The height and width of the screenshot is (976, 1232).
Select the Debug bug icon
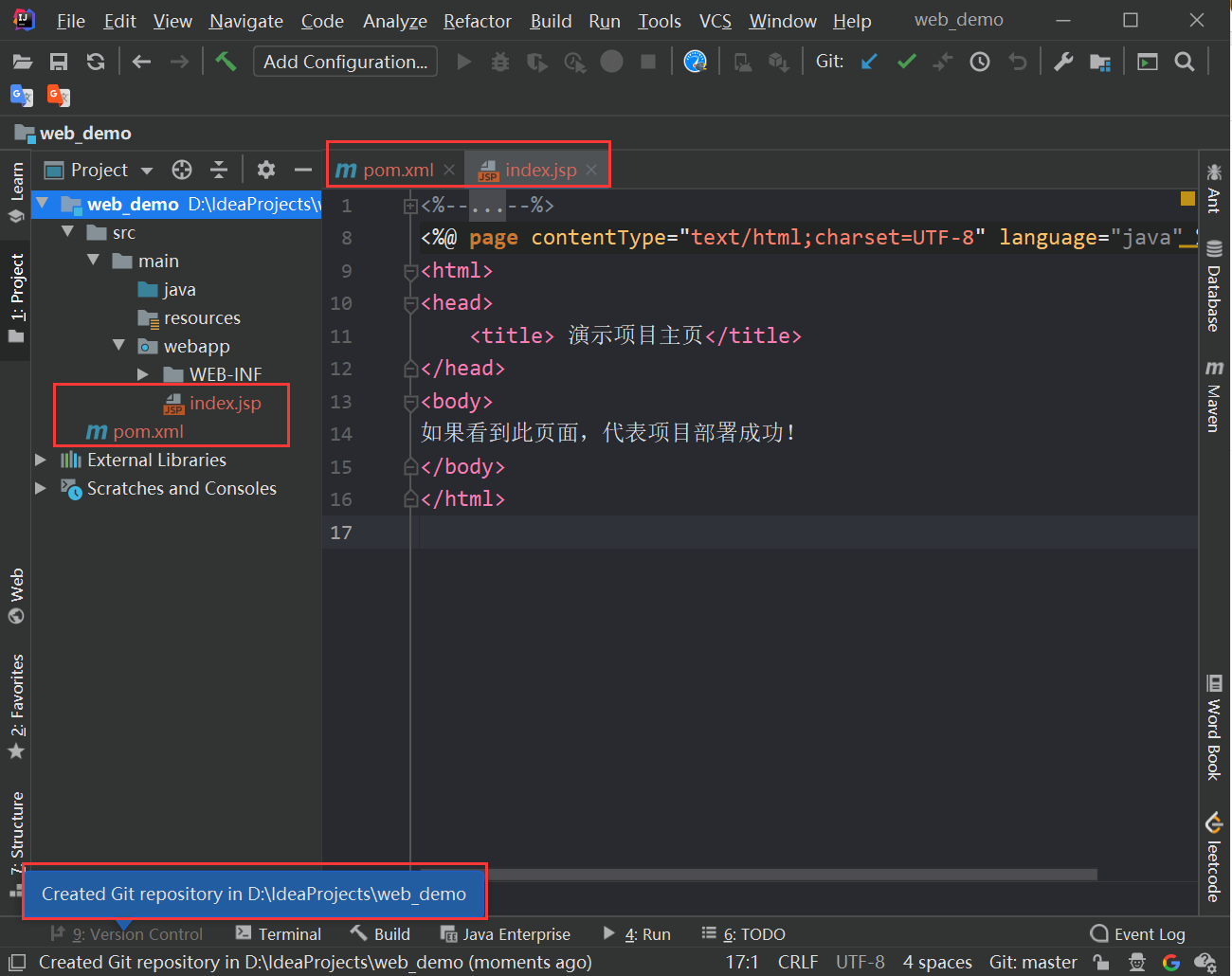pos(500,61)
